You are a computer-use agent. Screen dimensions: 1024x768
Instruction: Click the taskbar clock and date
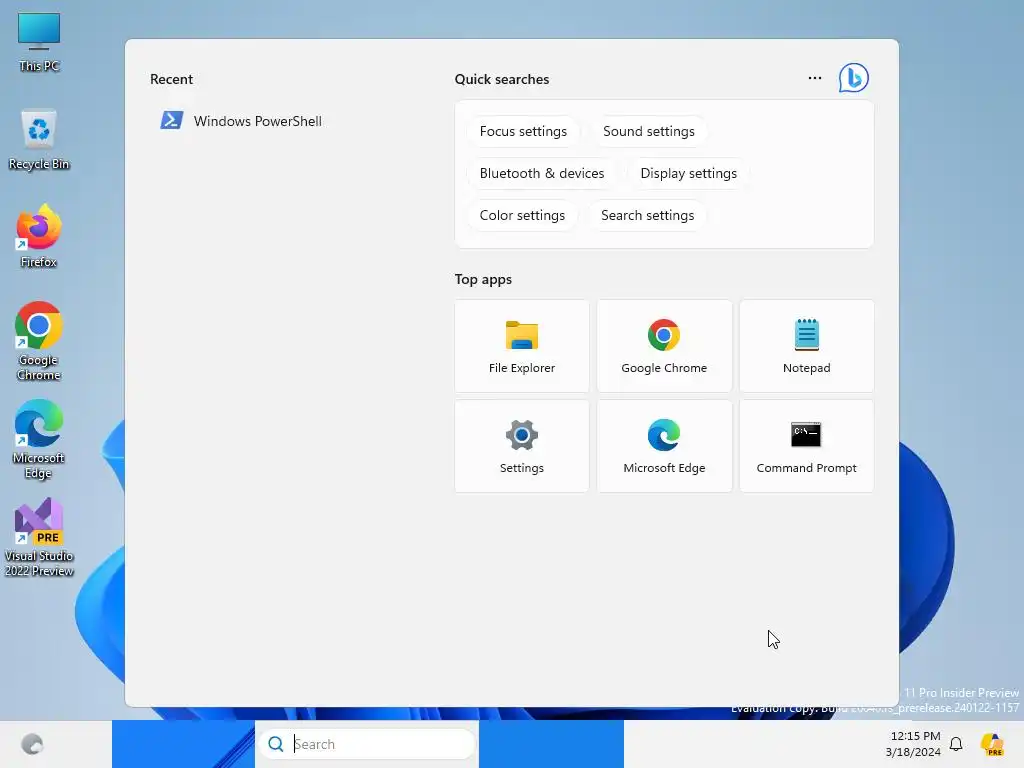(913, 744)
